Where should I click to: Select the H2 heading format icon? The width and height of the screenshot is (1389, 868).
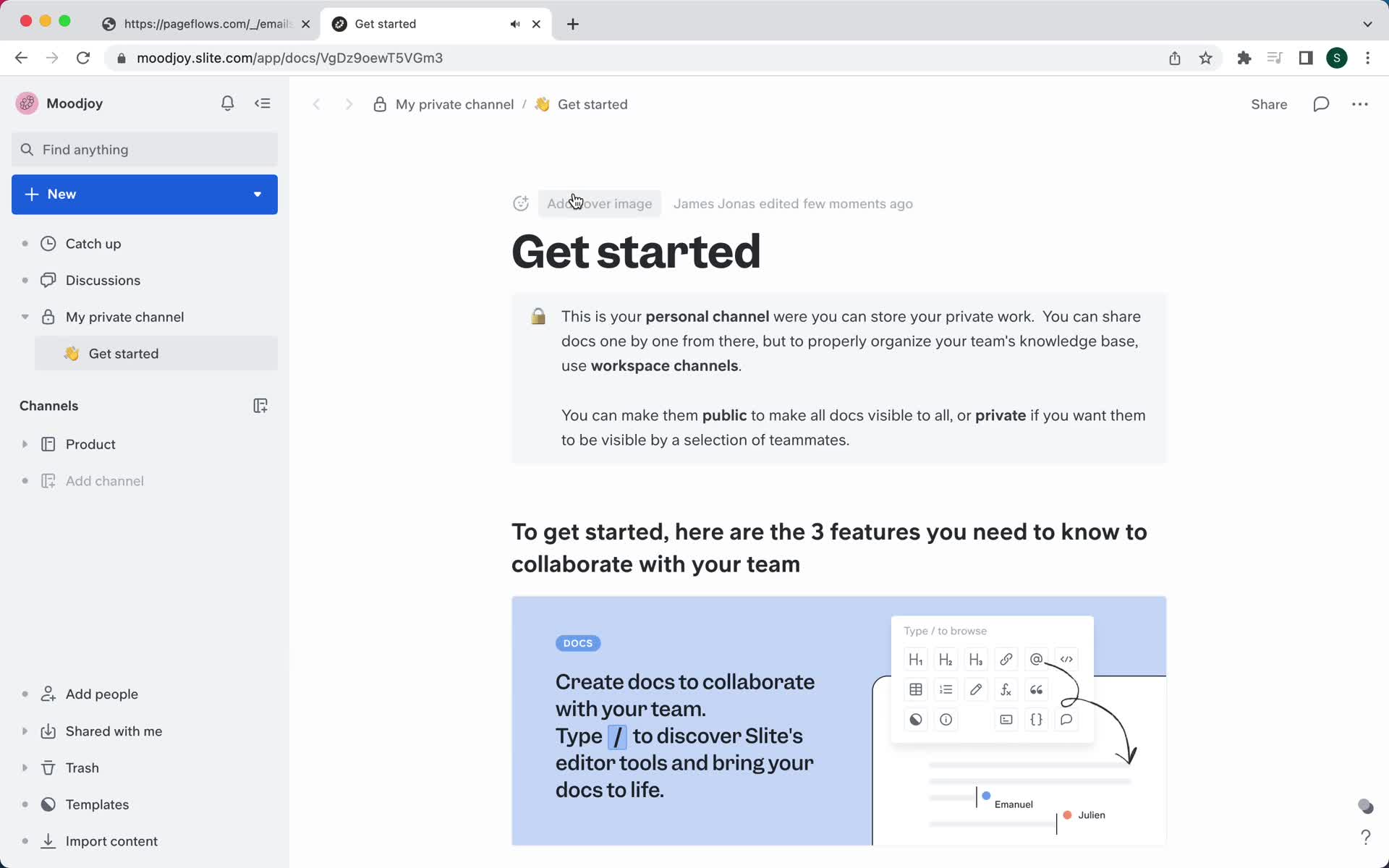(945, 658)
